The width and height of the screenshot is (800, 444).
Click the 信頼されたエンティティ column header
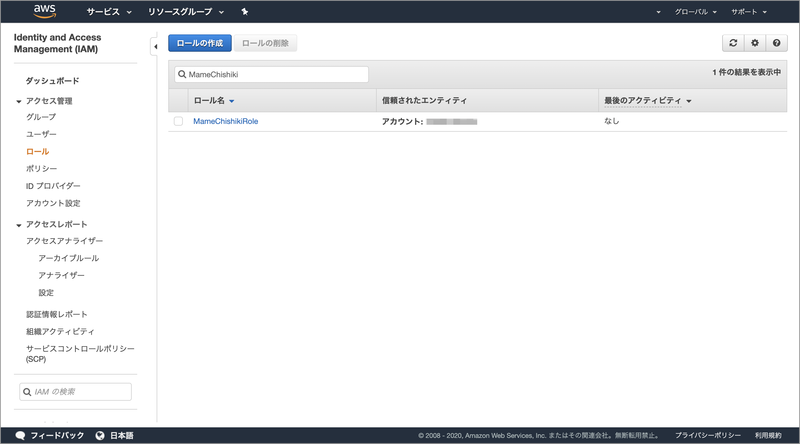(x=424, y=101)
